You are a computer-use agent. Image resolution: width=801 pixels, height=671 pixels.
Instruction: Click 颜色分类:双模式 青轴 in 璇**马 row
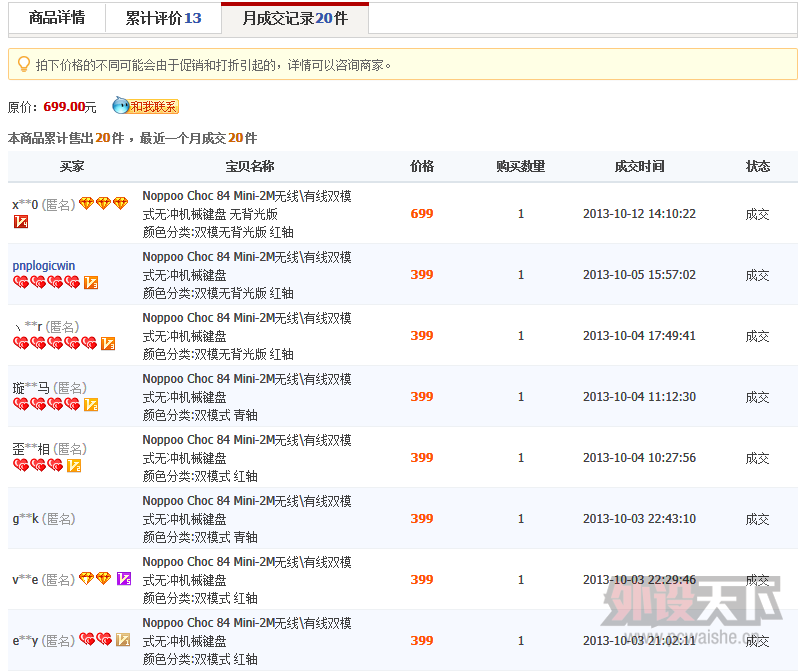[200, 415]
